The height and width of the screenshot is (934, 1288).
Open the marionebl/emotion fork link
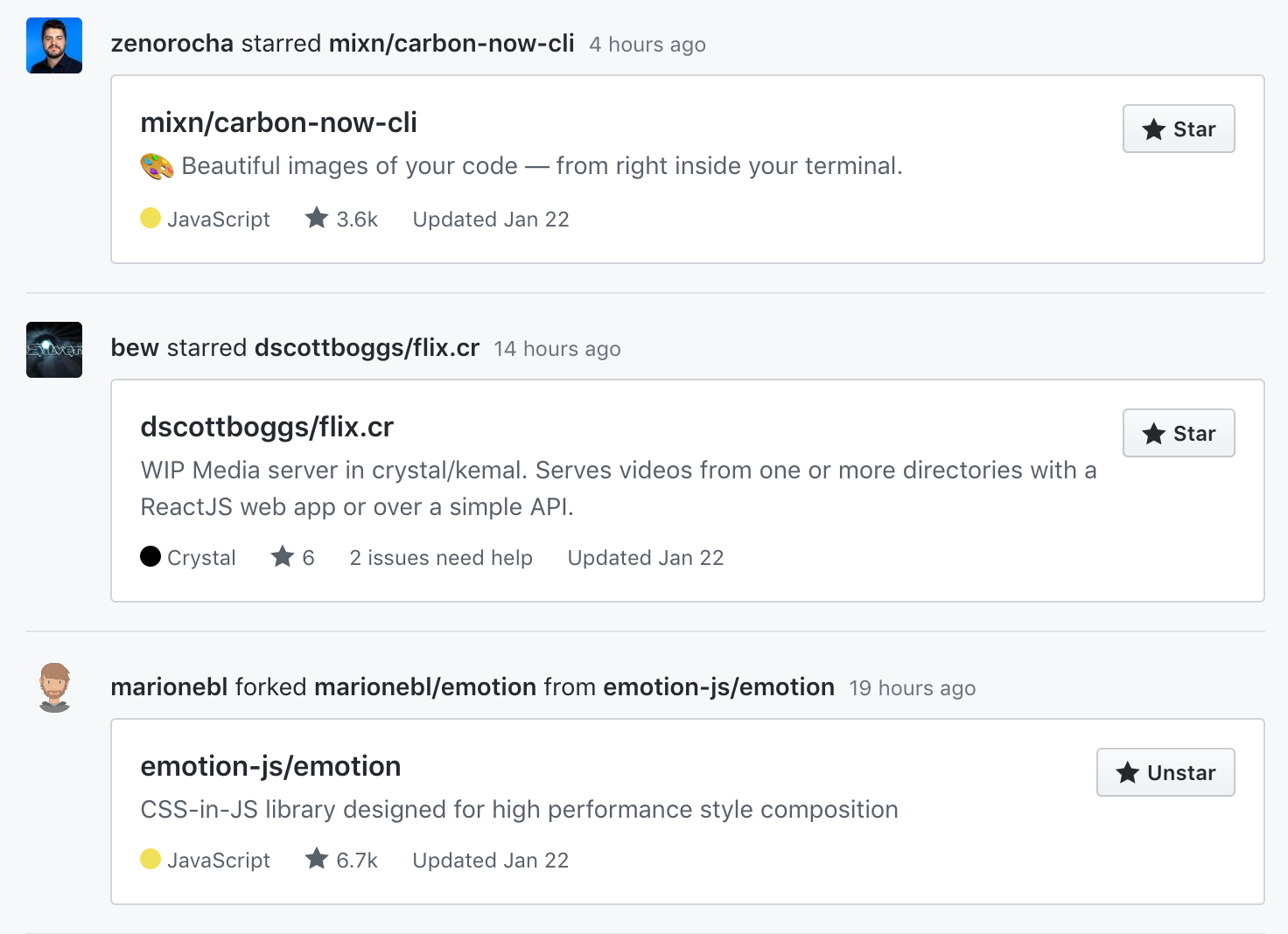tap(425, 687)
